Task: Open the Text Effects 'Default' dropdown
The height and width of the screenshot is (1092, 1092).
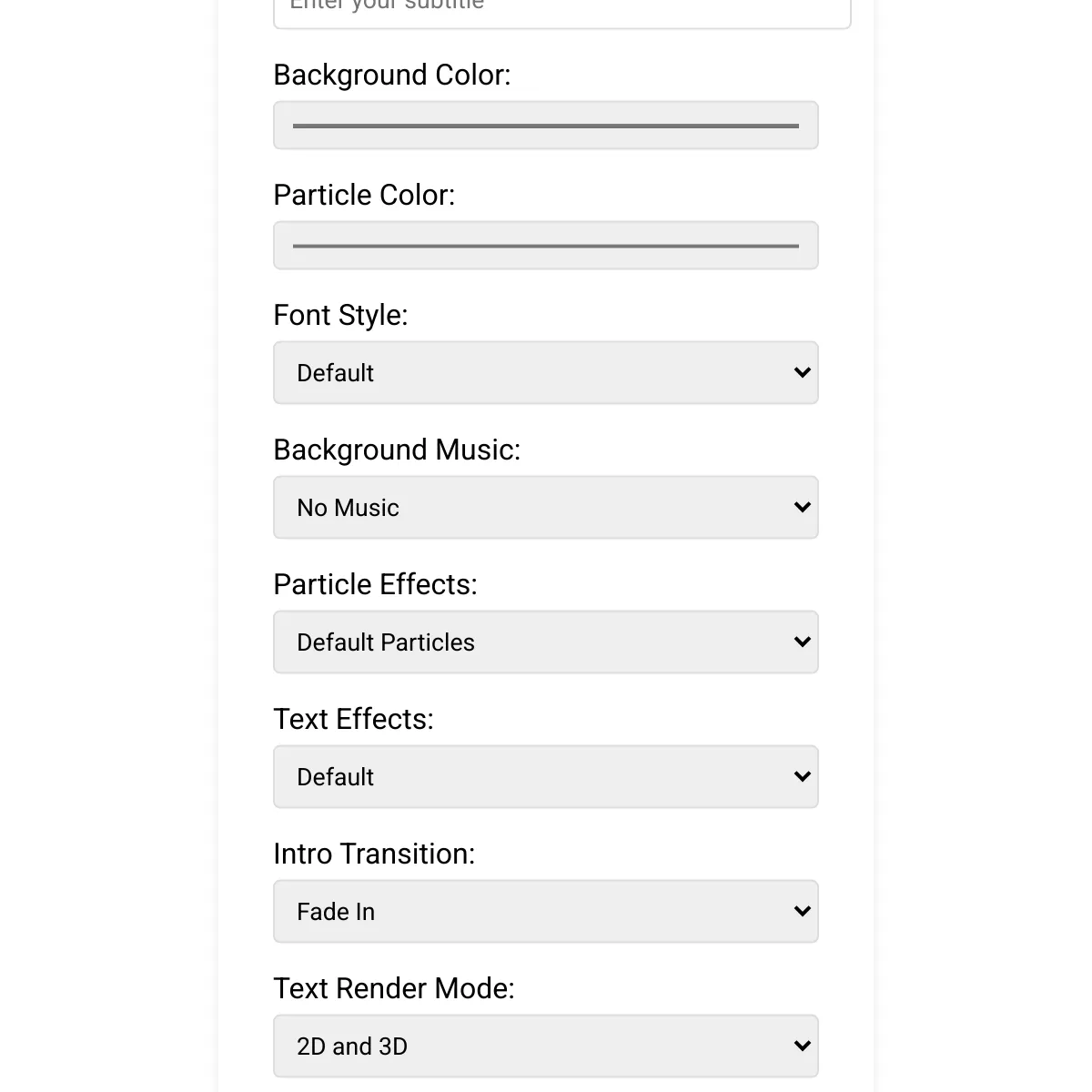Action: [546, 776]
